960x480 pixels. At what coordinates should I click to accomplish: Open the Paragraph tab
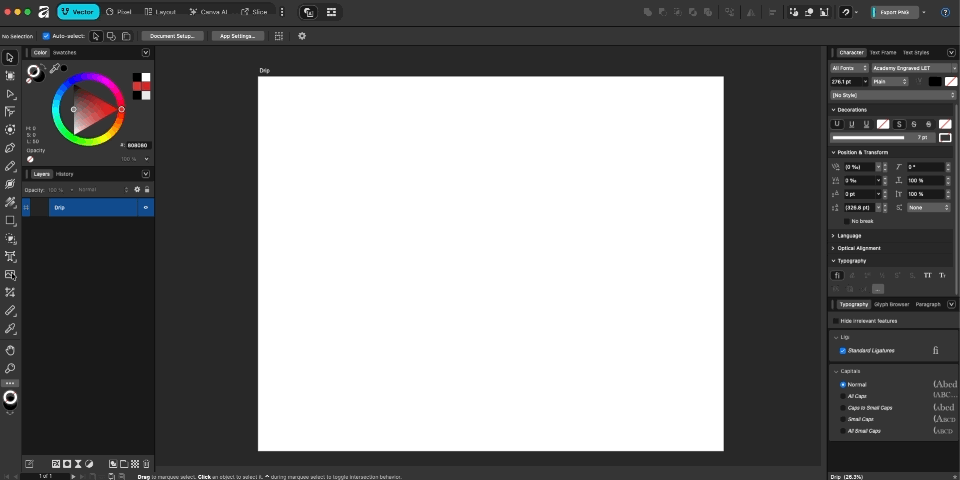coord(928,304)
